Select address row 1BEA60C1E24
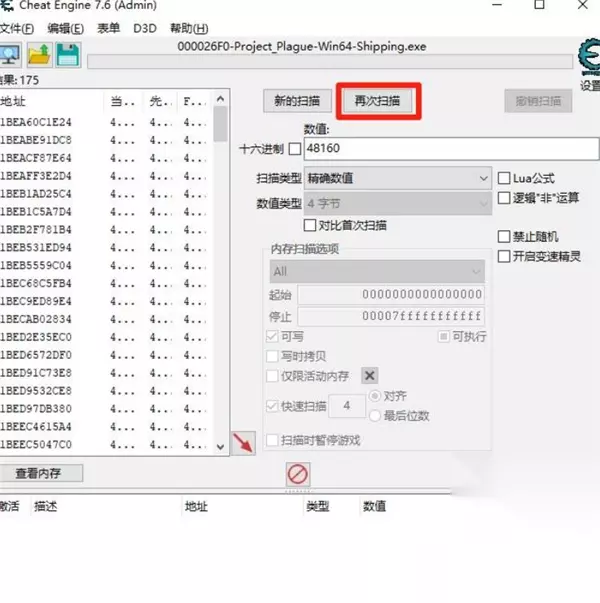 (105, 122)
